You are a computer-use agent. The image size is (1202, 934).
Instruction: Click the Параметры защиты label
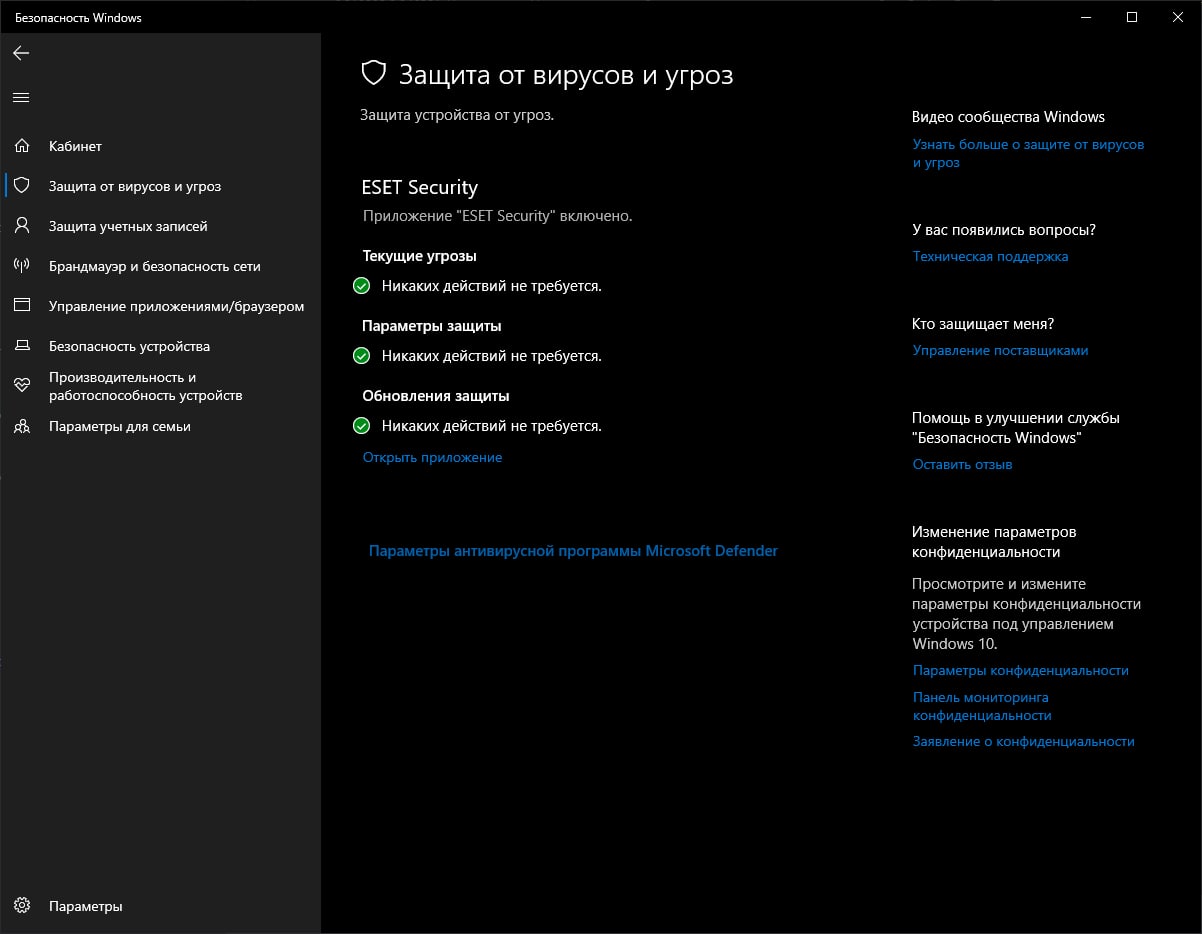tap(432, 326)
